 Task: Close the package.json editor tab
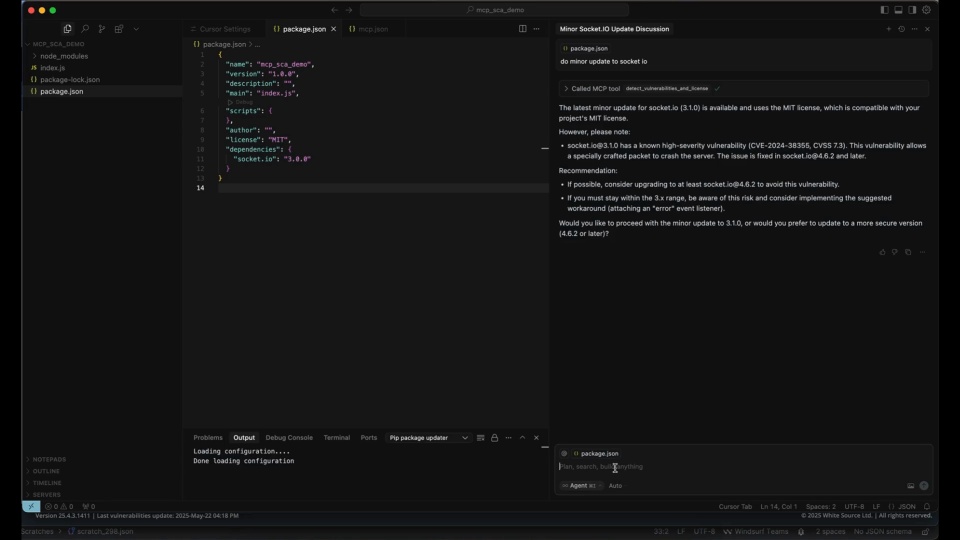(x=334, y=29)
